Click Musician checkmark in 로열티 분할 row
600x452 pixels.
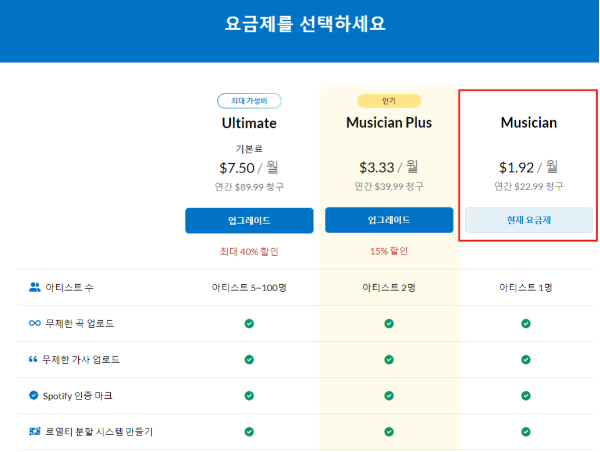pyautogui.click(x=526, y=432)
